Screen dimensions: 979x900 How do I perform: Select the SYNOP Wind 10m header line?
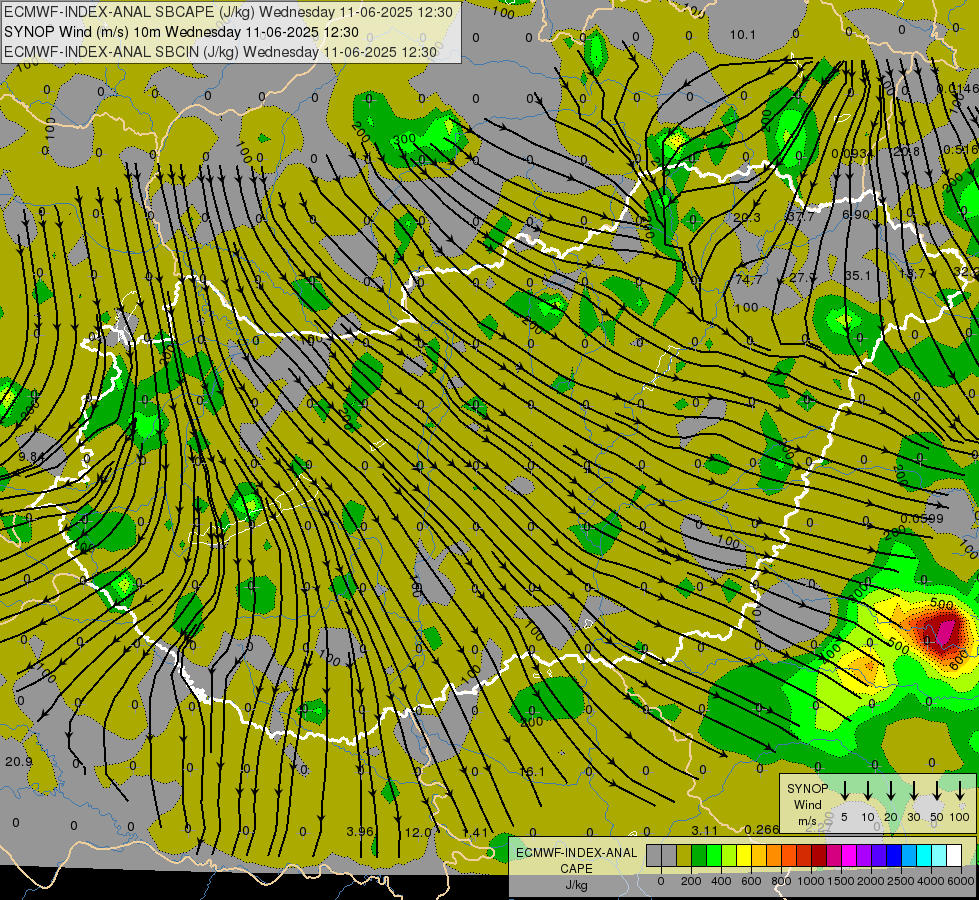[182, 32]
